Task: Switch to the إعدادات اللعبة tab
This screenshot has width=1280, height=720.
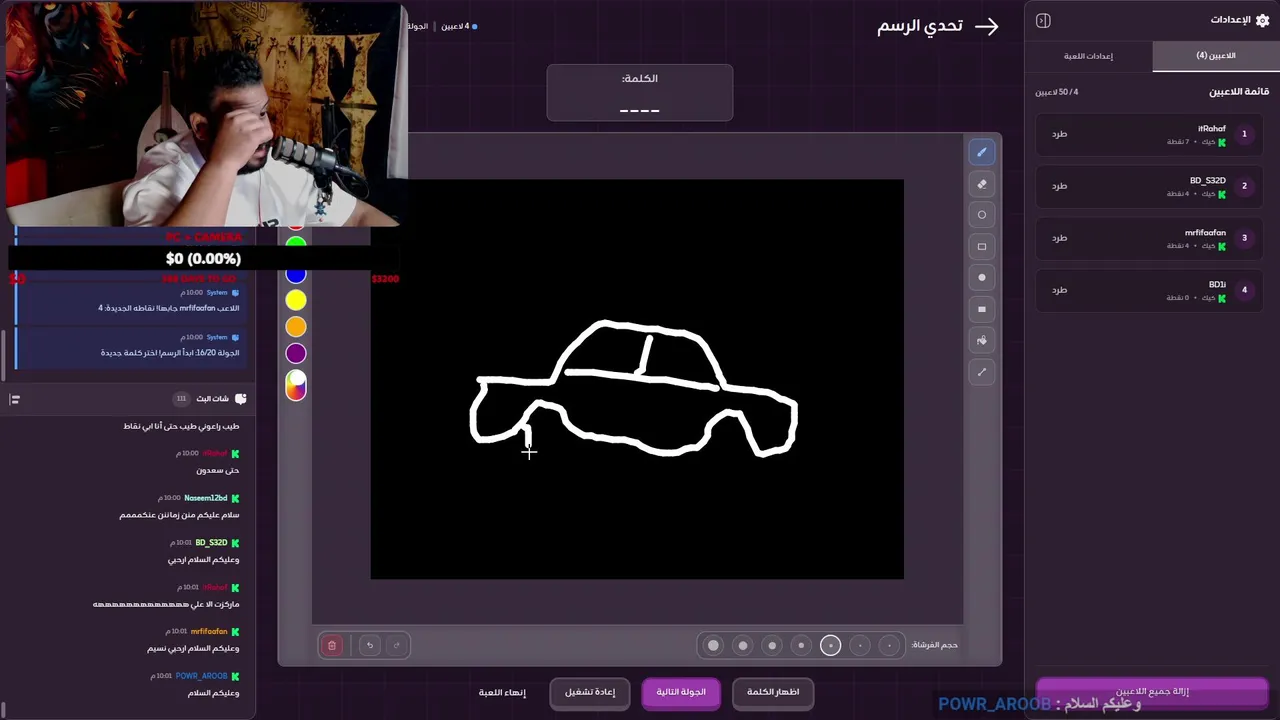Action: 1089,56
